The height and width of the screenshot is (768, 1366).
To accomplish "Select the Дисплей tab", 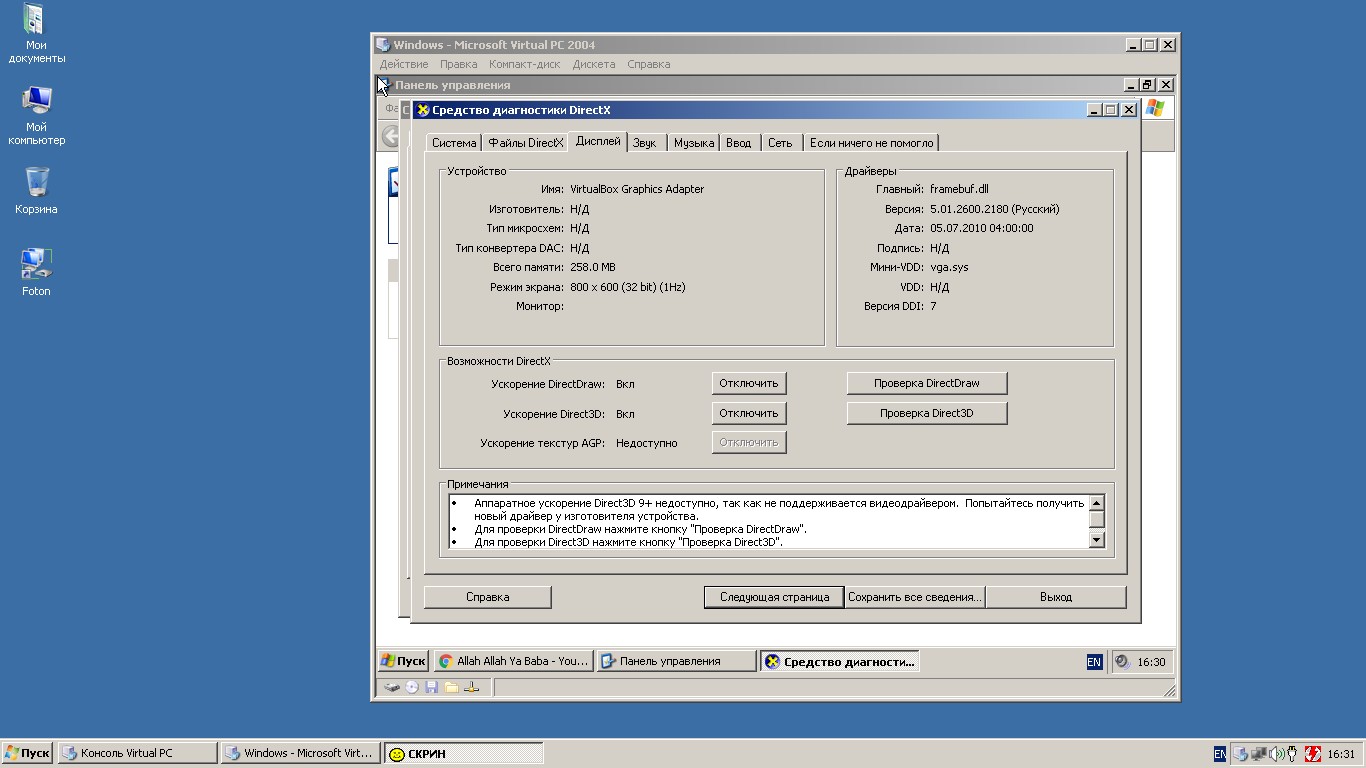I will pos(598,142).
